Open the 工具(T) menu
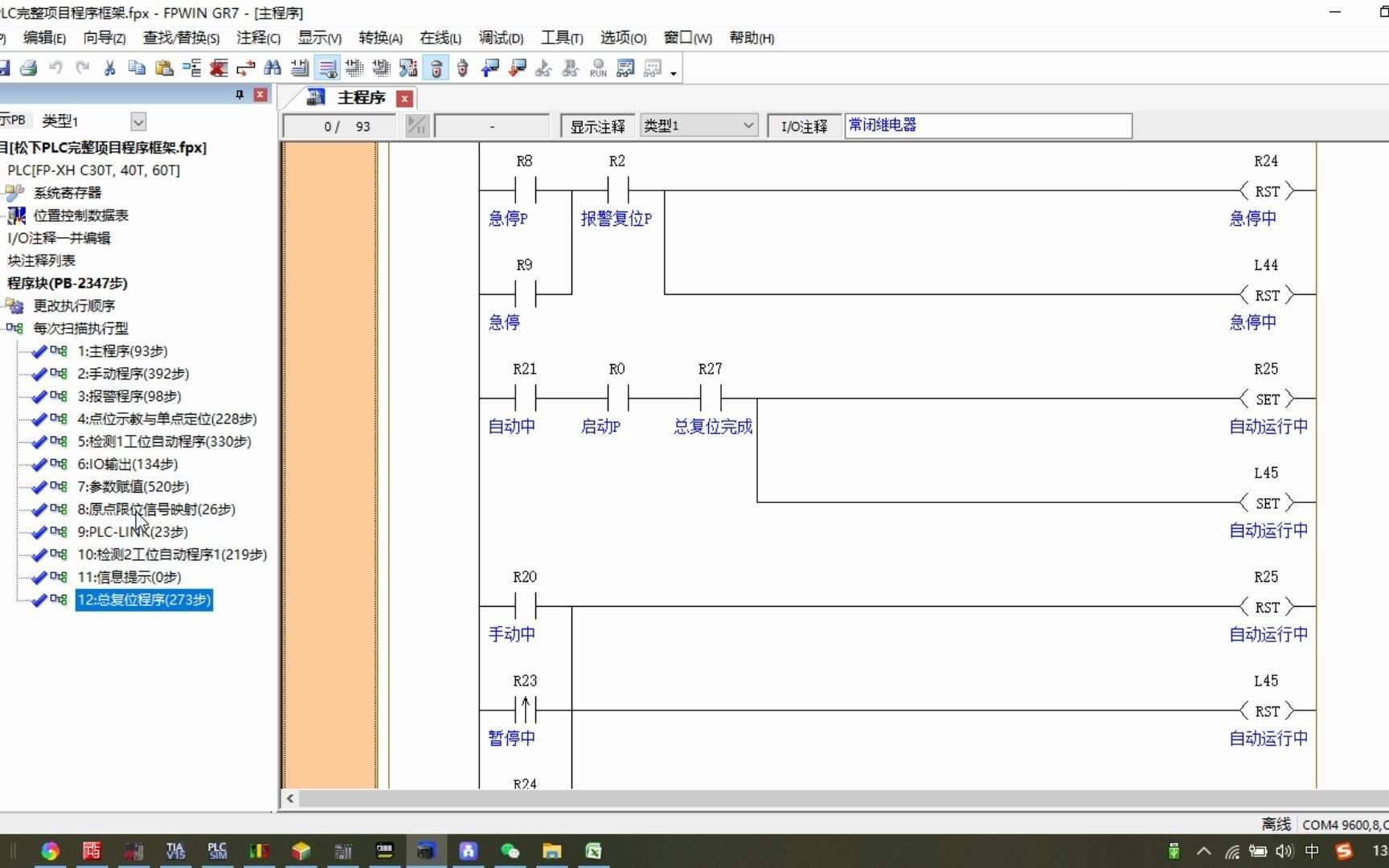 pyautogui.click(x=562, y=38)
